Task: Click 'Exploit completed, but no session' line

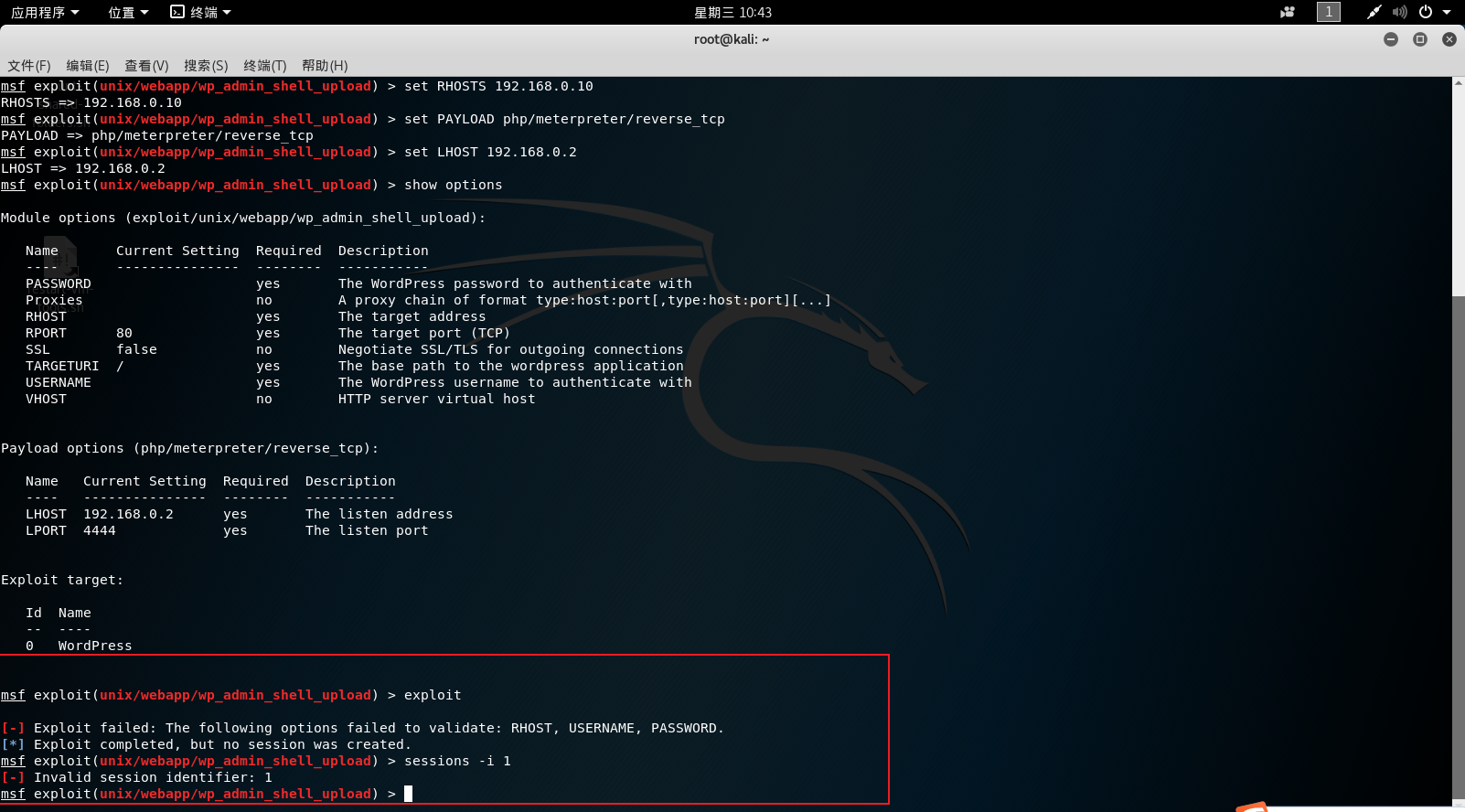Action: pyautogui.click(x=207, y=744)
